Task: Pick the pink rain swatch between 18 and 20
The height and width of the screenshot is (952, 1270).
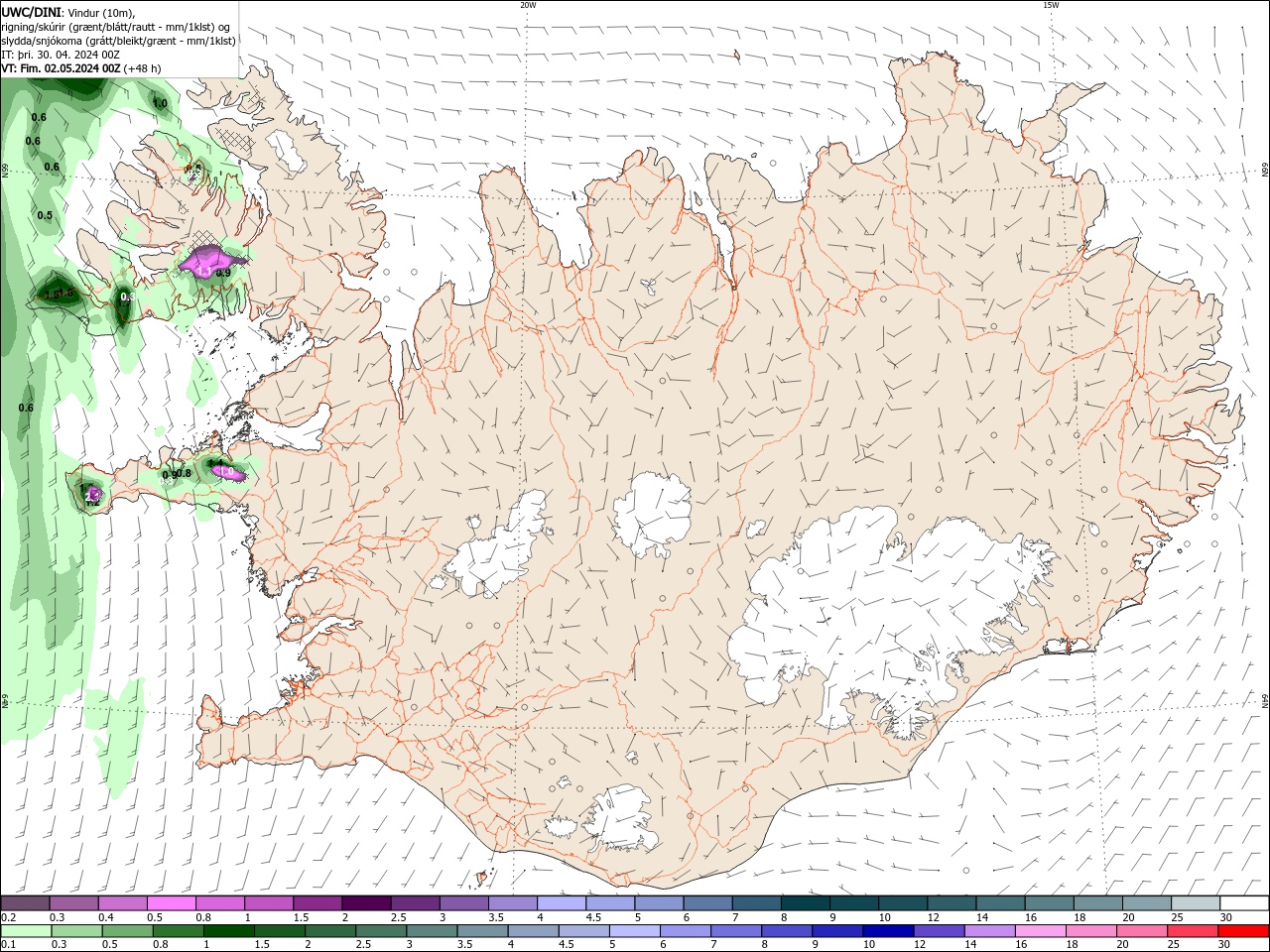Action: (x=1089, y=931)
